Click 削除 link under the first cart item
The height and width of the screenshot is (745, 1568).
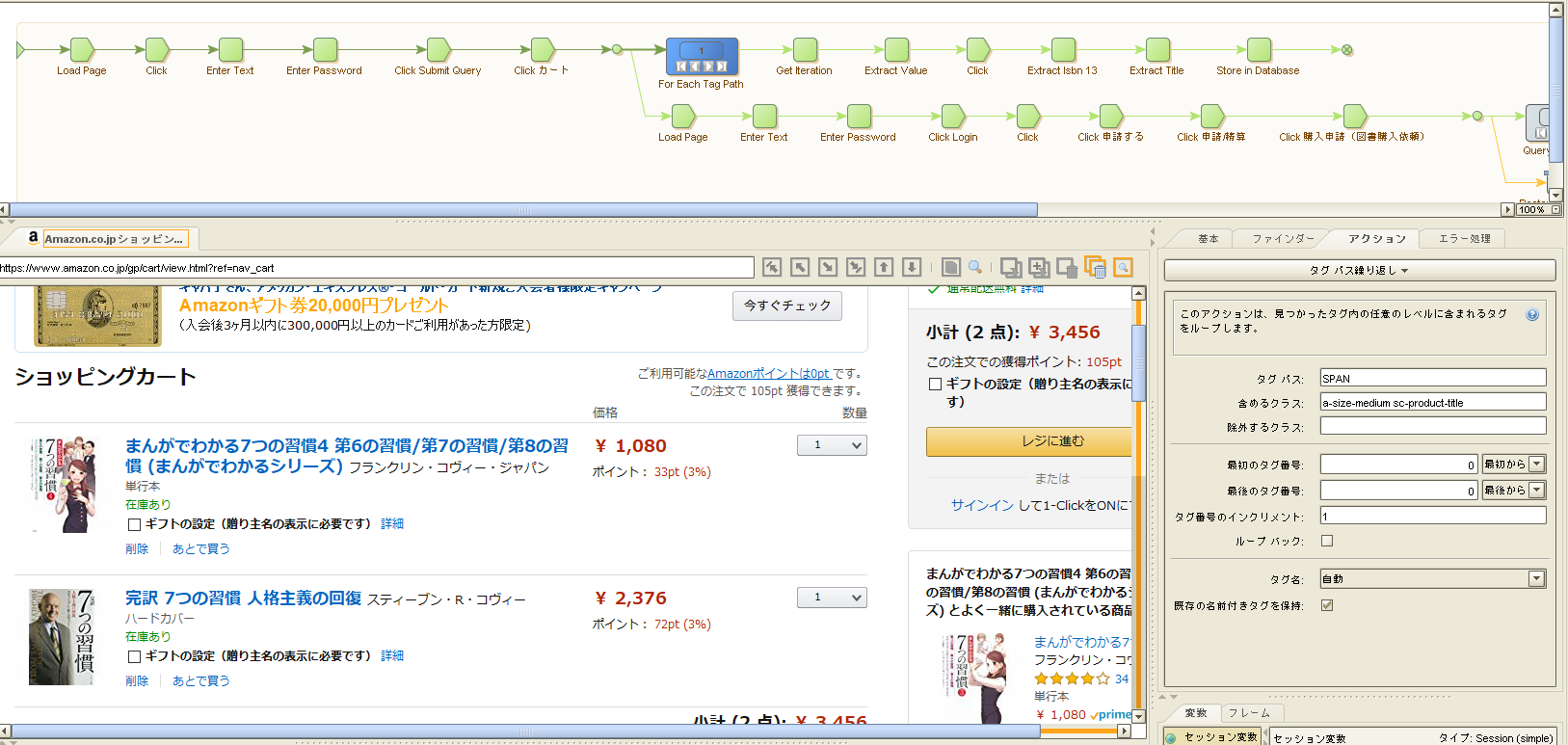pos(137,549)
